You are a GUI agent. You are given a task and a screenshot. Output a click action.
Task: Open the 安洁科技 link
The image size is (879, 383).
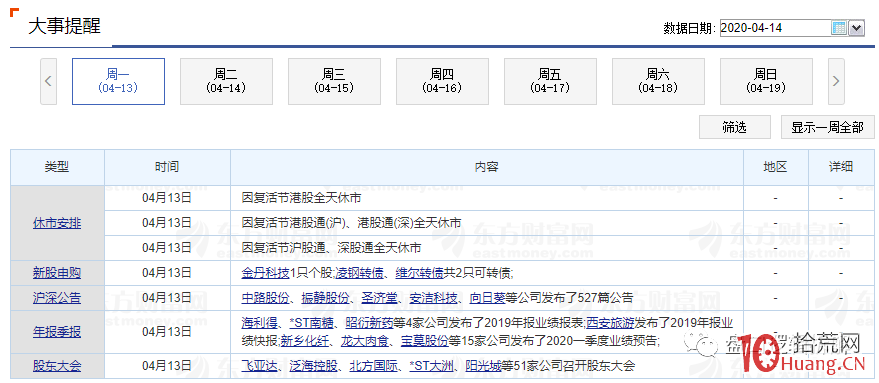pos(432,298)
